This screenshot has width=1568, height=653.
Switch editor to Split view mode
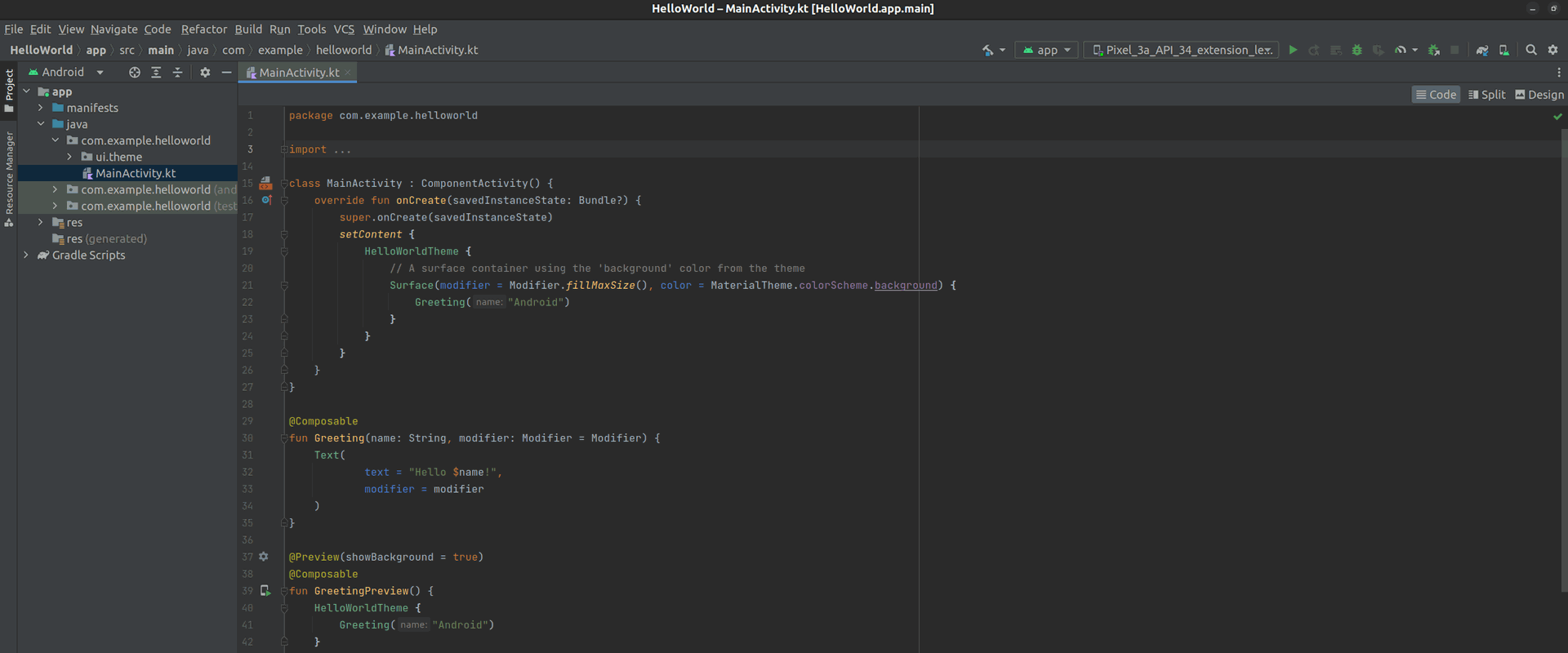(x=1486, y=95)
